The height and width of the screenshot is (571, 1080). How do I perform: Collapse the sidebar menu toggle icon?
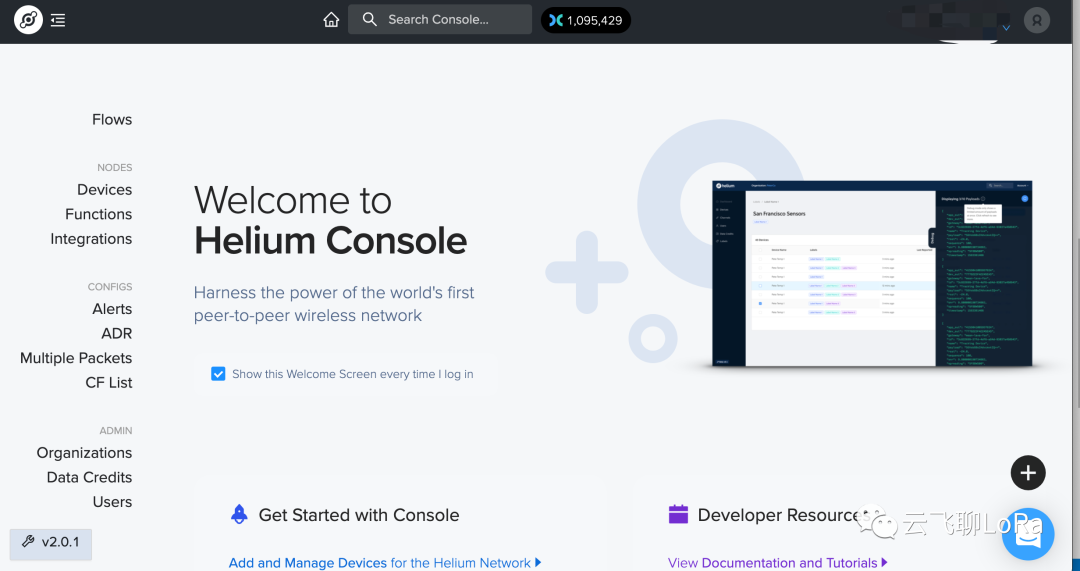pos(59,20)
